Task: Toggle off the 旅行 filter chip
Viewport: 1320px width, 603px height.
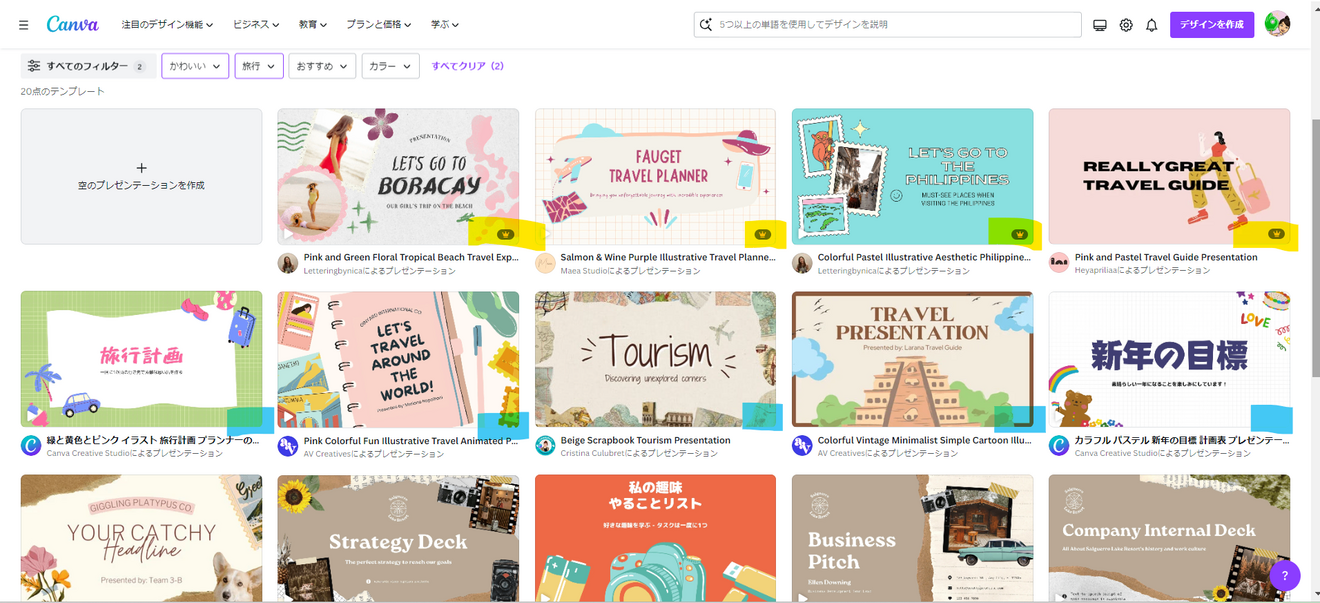Action: click(x=258, y=65)
